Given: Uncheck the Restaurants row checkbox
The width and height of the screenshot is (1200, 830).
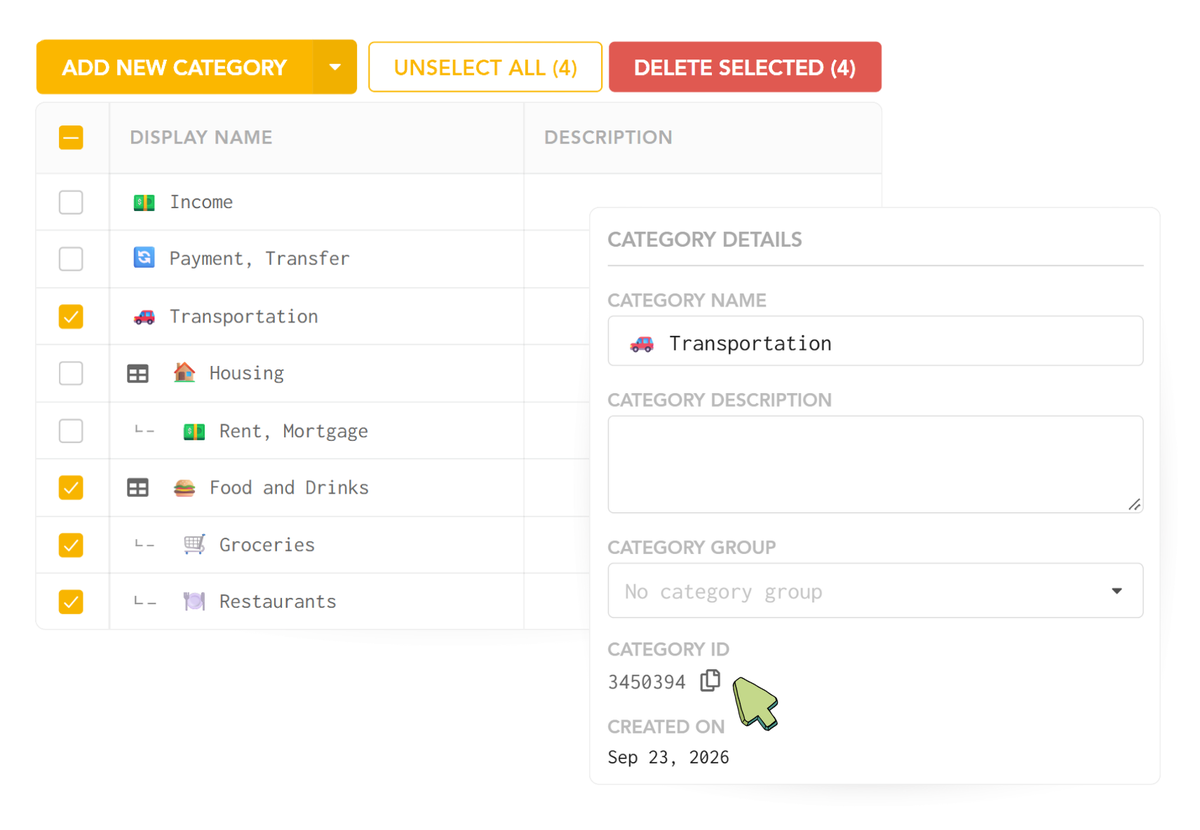Looking at the screenshot, I should [x=71, y=602].
